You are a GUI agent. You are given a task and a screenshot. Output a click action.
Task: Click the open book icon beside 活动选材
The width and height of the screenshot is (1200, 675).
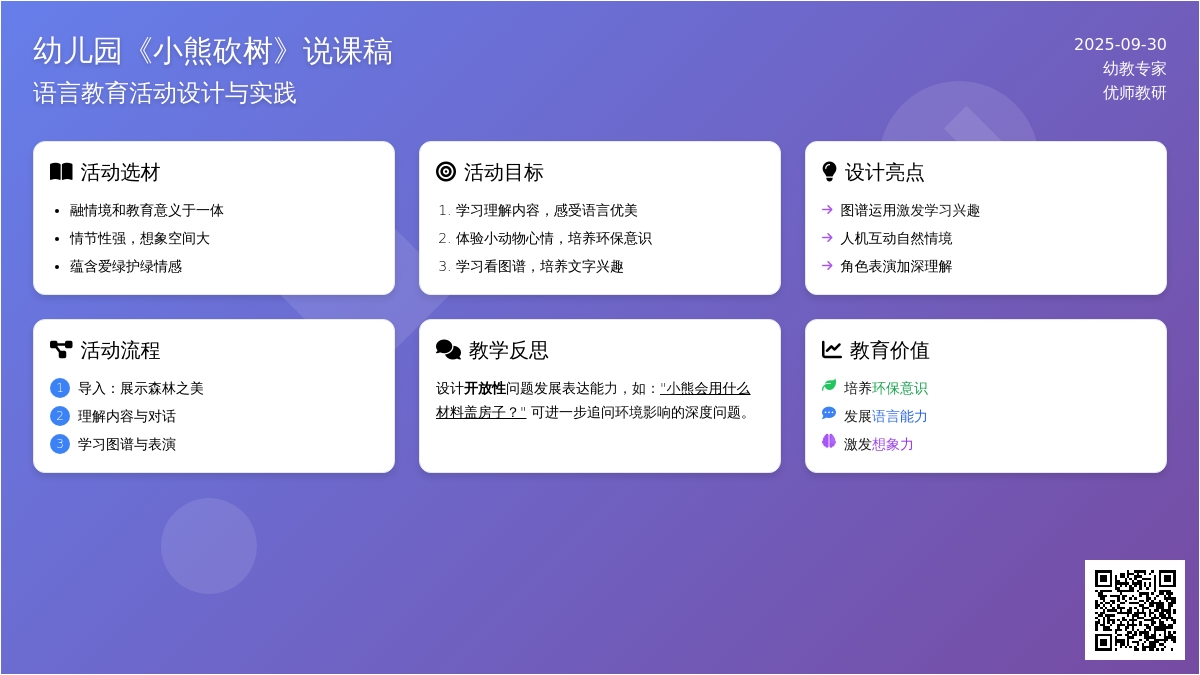(61, 172)
